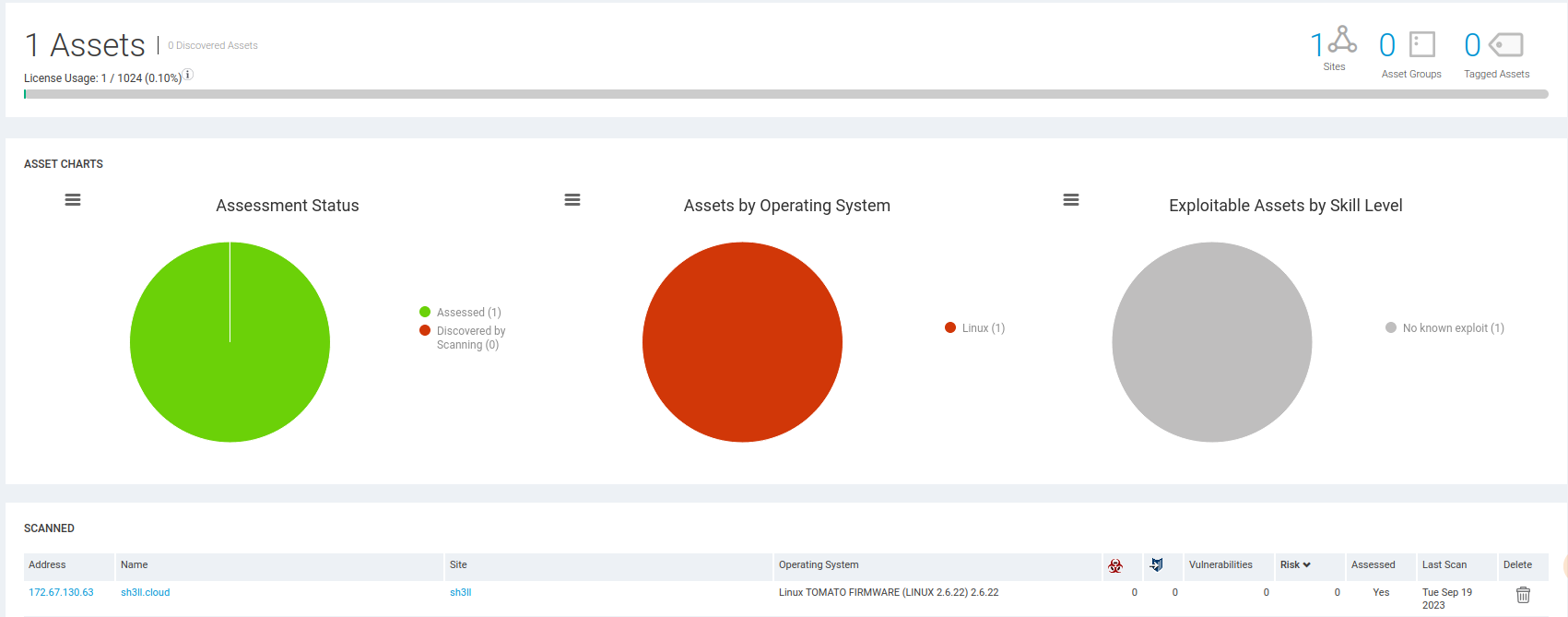Open Assets by Operating System chart menu
Viewport: 1568px width, 617px height.
coord(572,200)
